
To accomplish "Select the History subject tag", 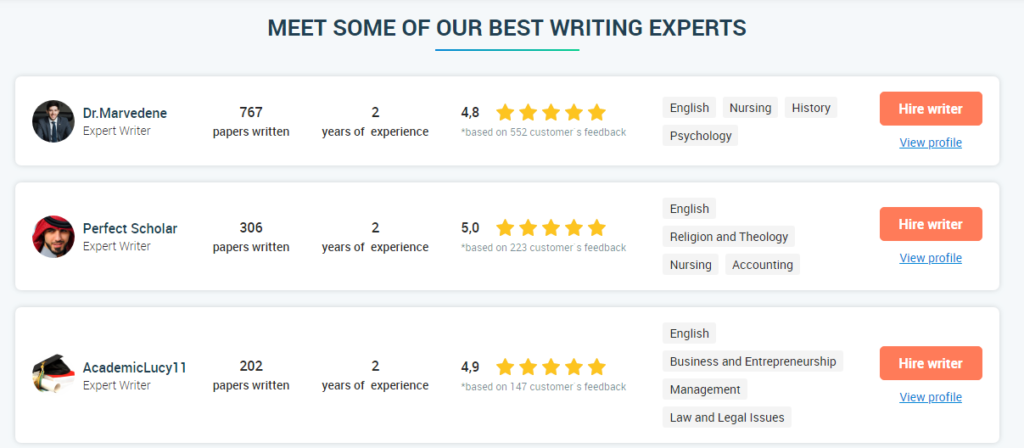I will (x=810, y=108).
